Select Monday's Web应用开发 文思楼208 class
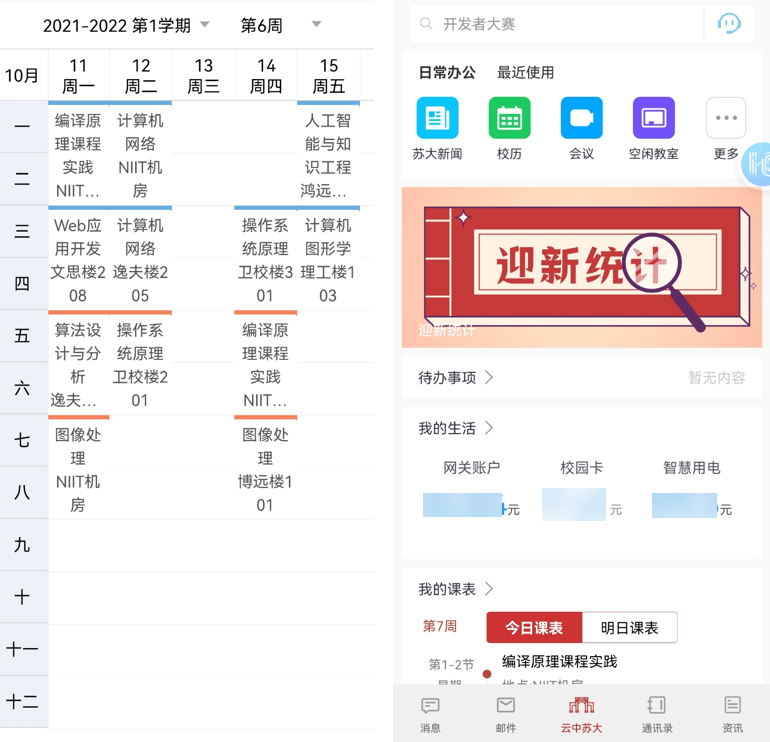This screenshot has height=742, width=770. [x=78, y=259]
